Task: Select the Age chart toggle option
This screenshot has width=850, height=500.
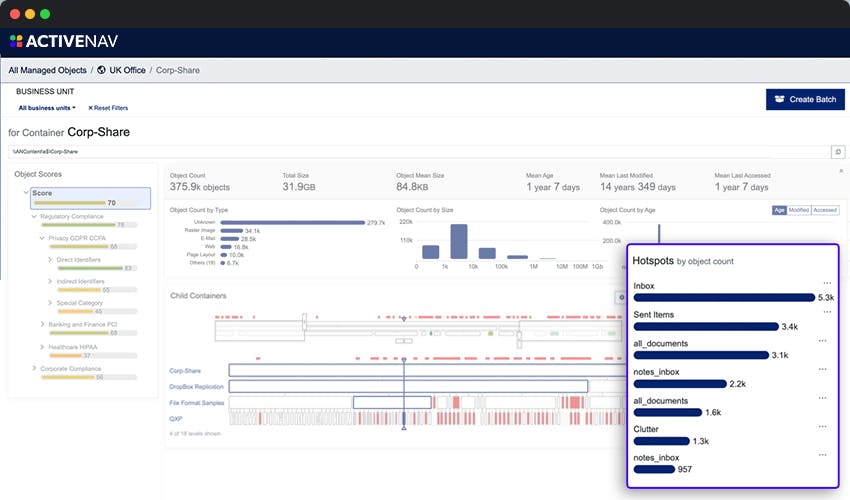Action: (x=779, y=210)
